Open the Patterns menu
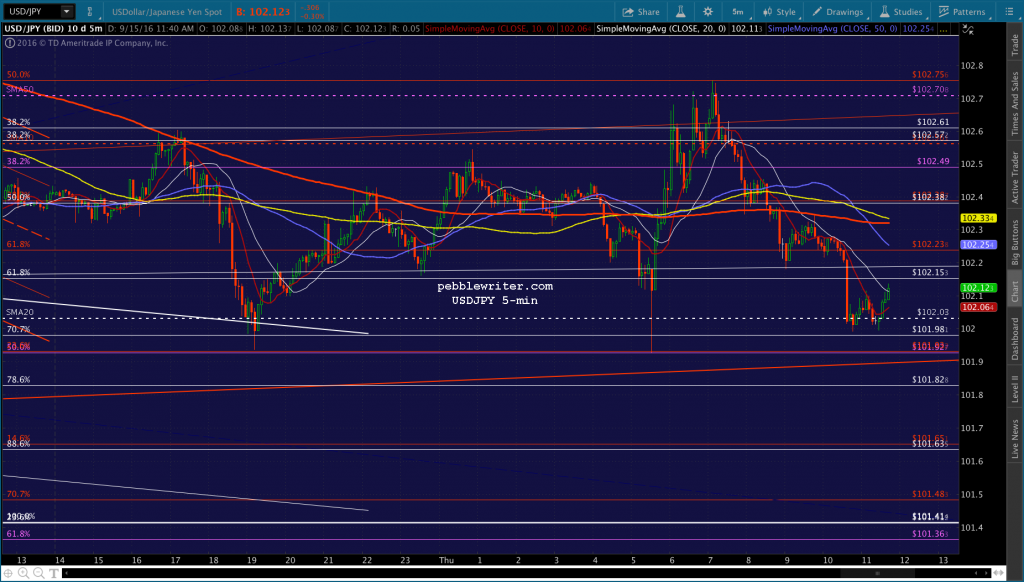 point(962,12)
